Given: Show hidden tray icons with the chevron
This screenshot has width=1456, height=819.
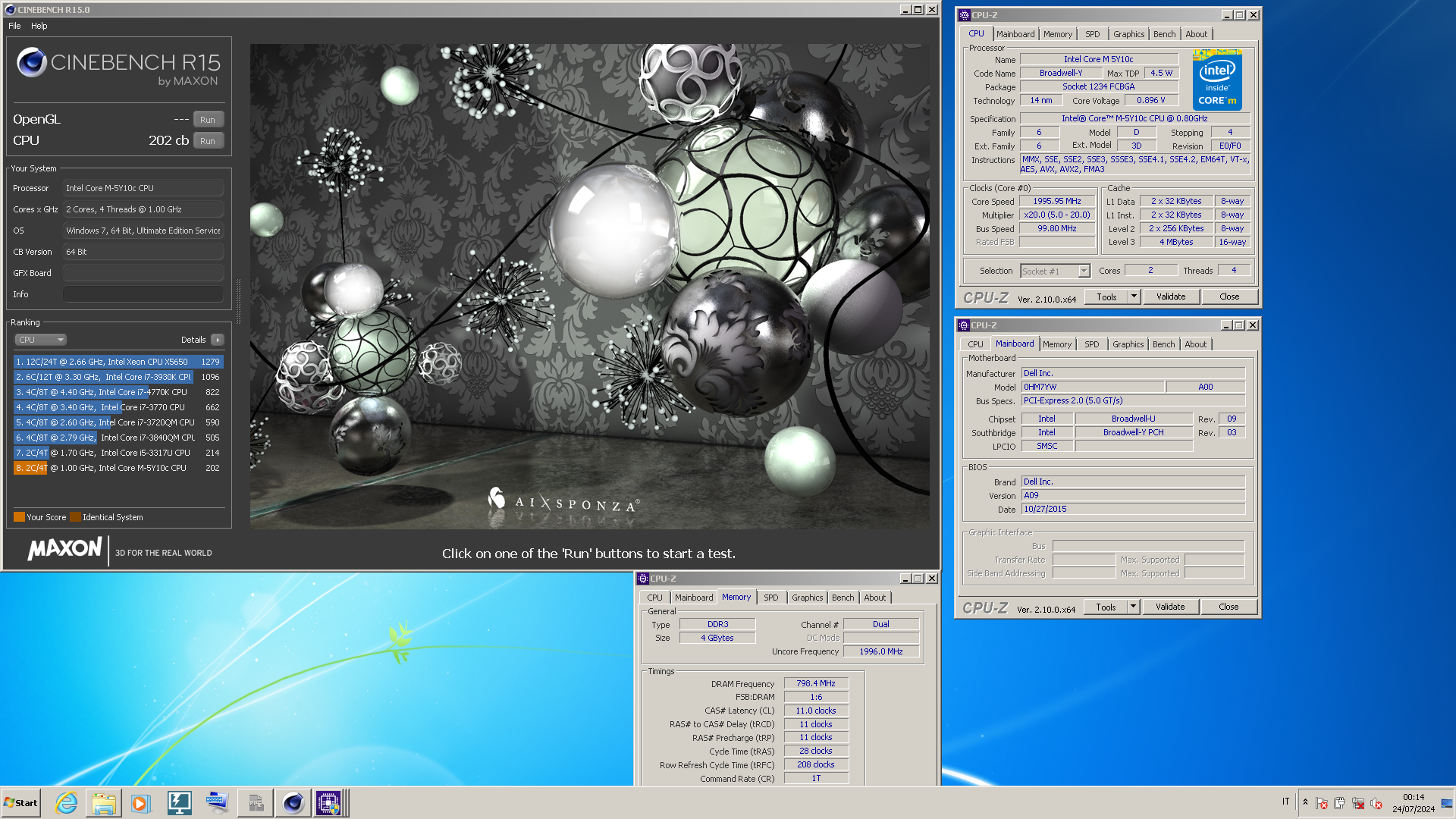Looking at the screenshot, I should click(1305, 802).
